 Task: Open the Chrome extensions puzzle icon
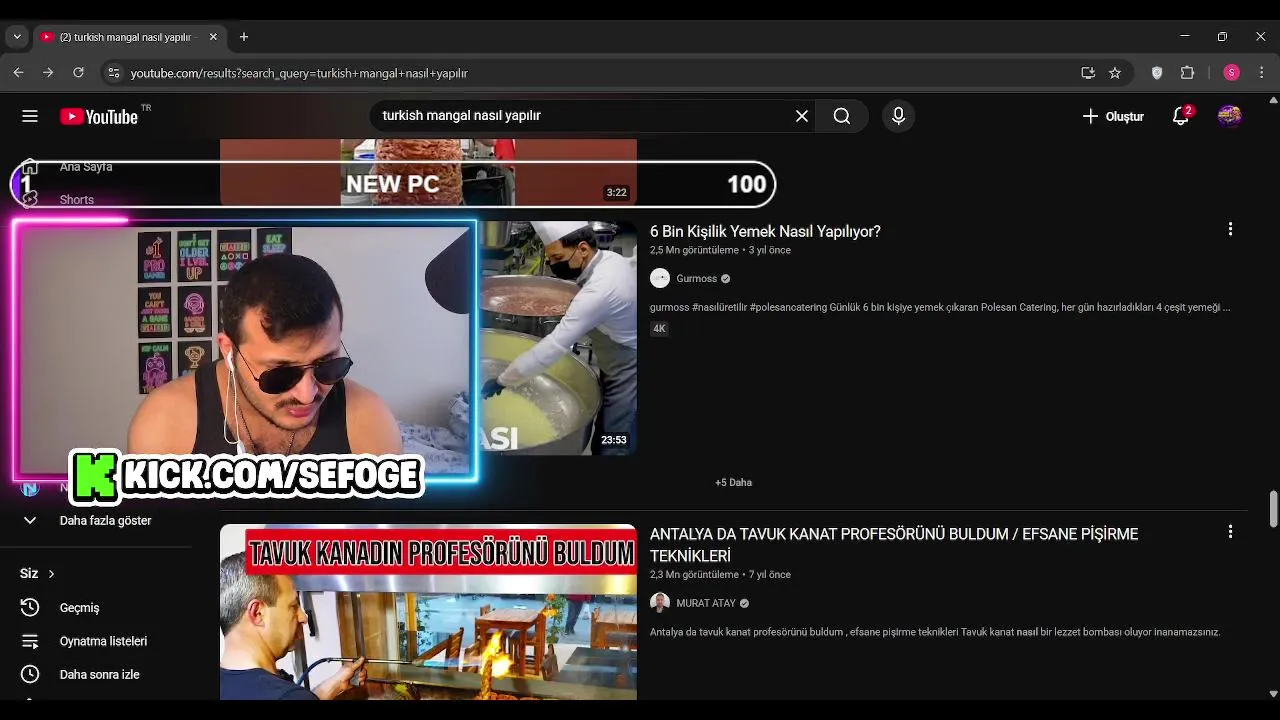[x=1188, y=73]
